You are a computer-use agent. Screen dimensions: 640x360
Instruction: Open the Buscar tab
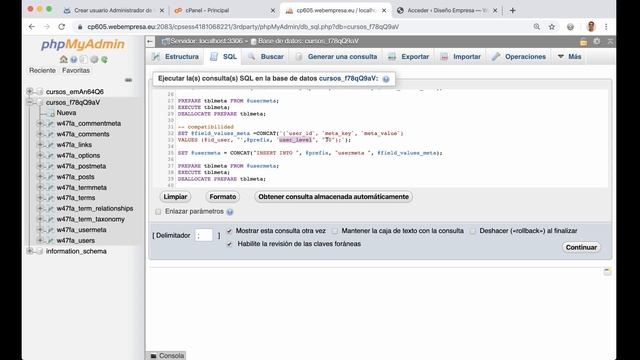pyautogui.click(x=266, y=57)
